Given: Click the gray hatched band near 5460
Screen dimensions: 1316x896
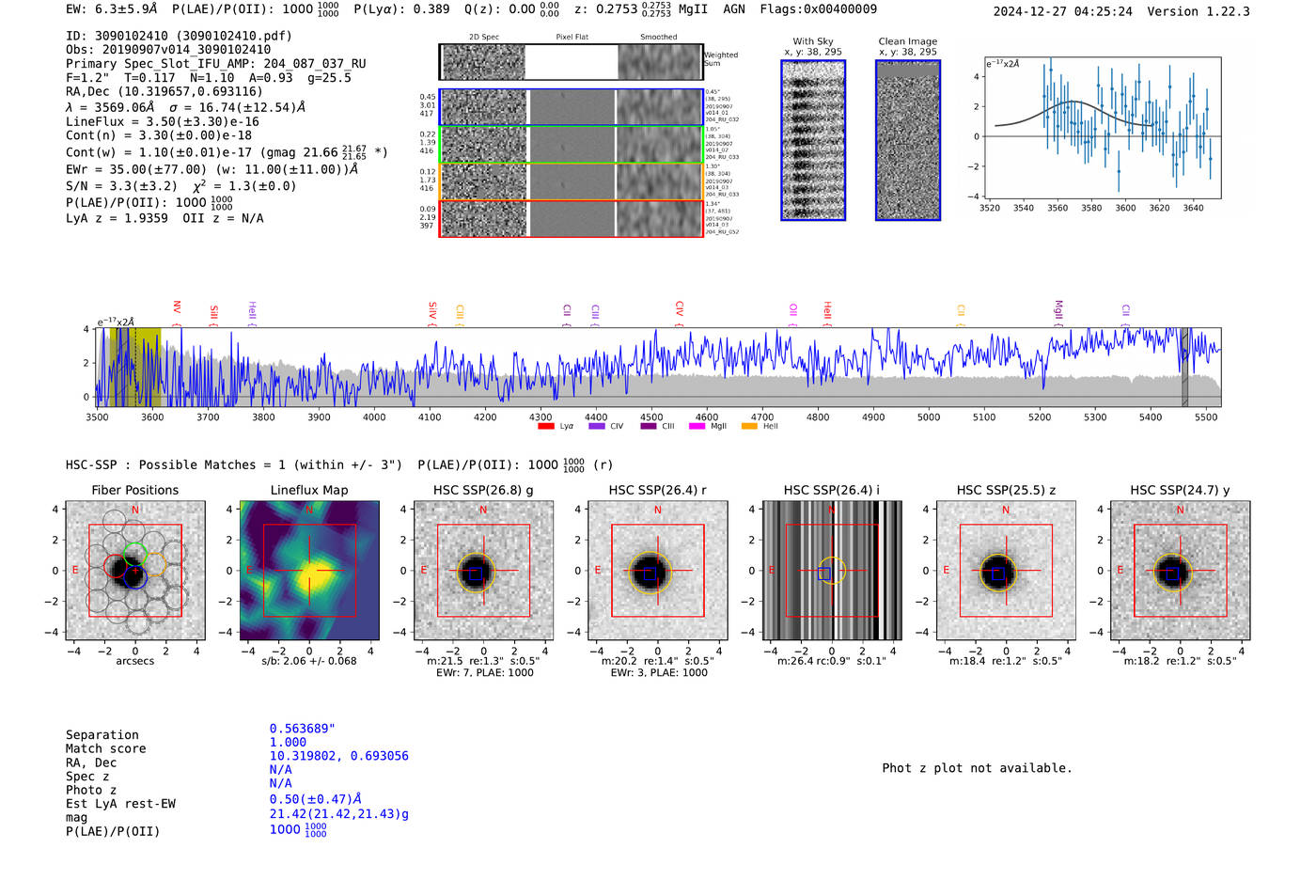Looking at the screenshot, I should click(x=1184, y=367).
